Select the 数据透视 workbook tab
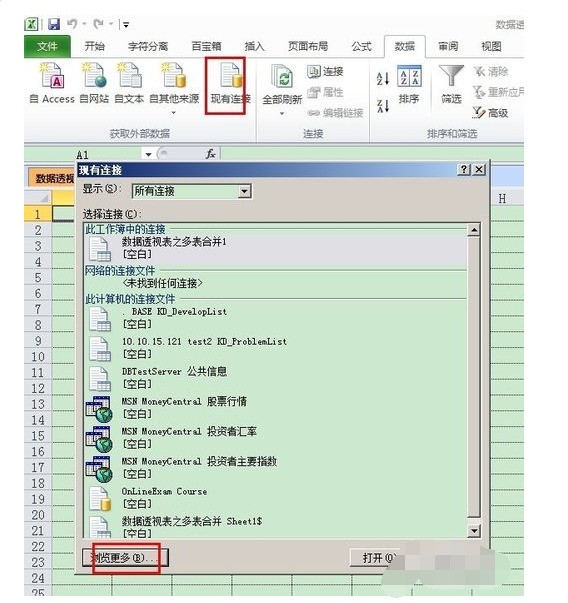568x603 pixels. point(51,178)
